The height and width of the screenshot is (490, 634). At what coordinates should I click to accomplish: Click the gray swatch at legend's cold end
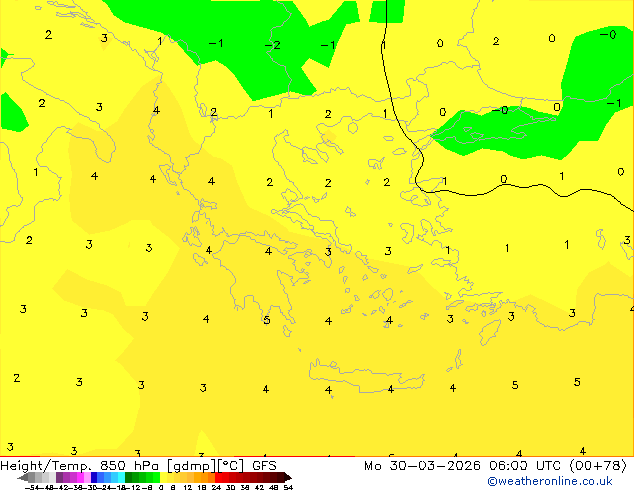pos(32,477)
